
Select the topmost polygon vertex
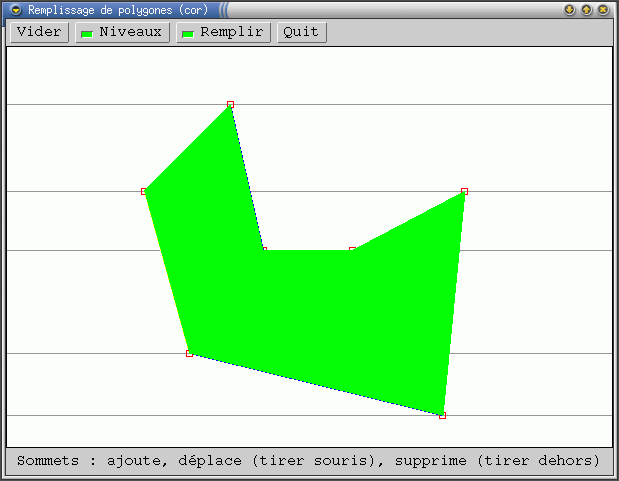[230, 104]
